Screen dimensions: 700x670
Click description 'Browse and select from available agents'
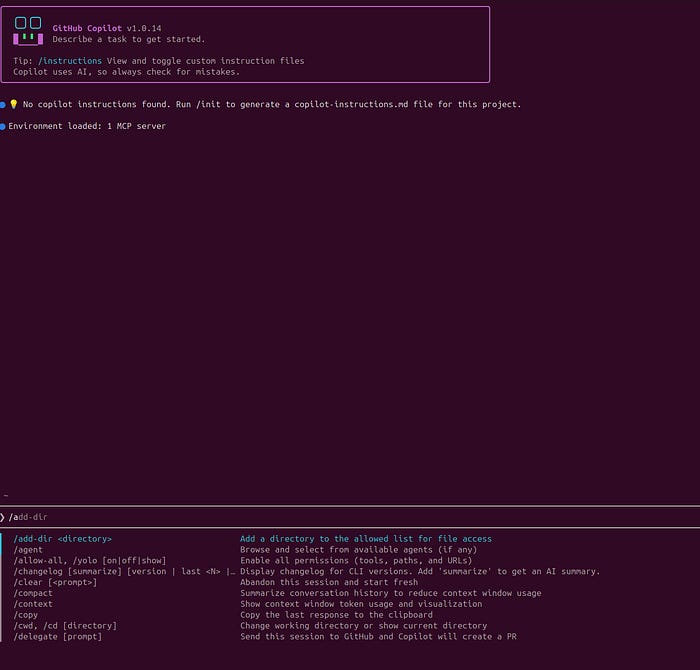[358, 549]
